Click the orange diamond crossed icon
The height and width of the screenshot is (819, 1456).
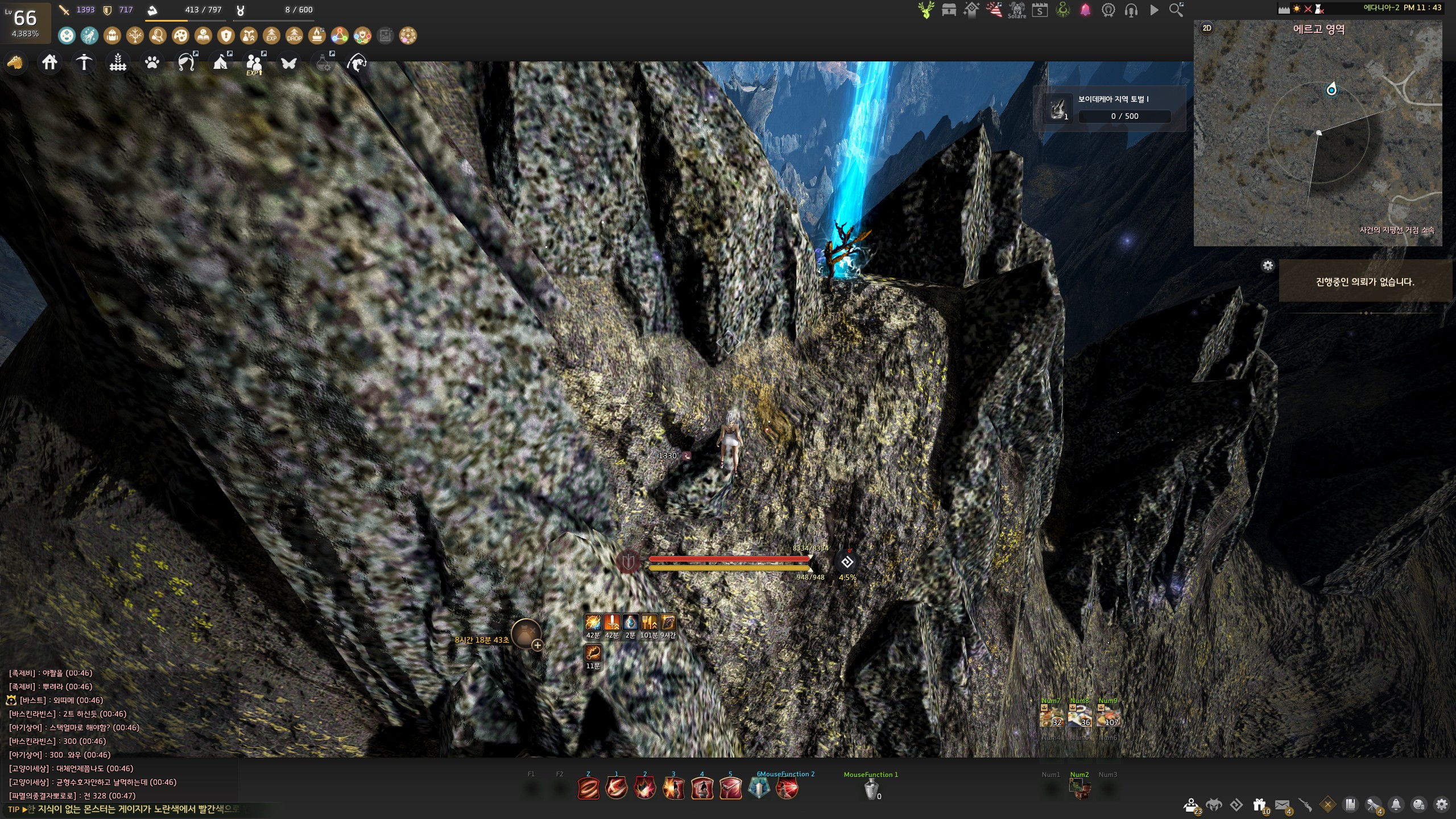pos(1327,804)
